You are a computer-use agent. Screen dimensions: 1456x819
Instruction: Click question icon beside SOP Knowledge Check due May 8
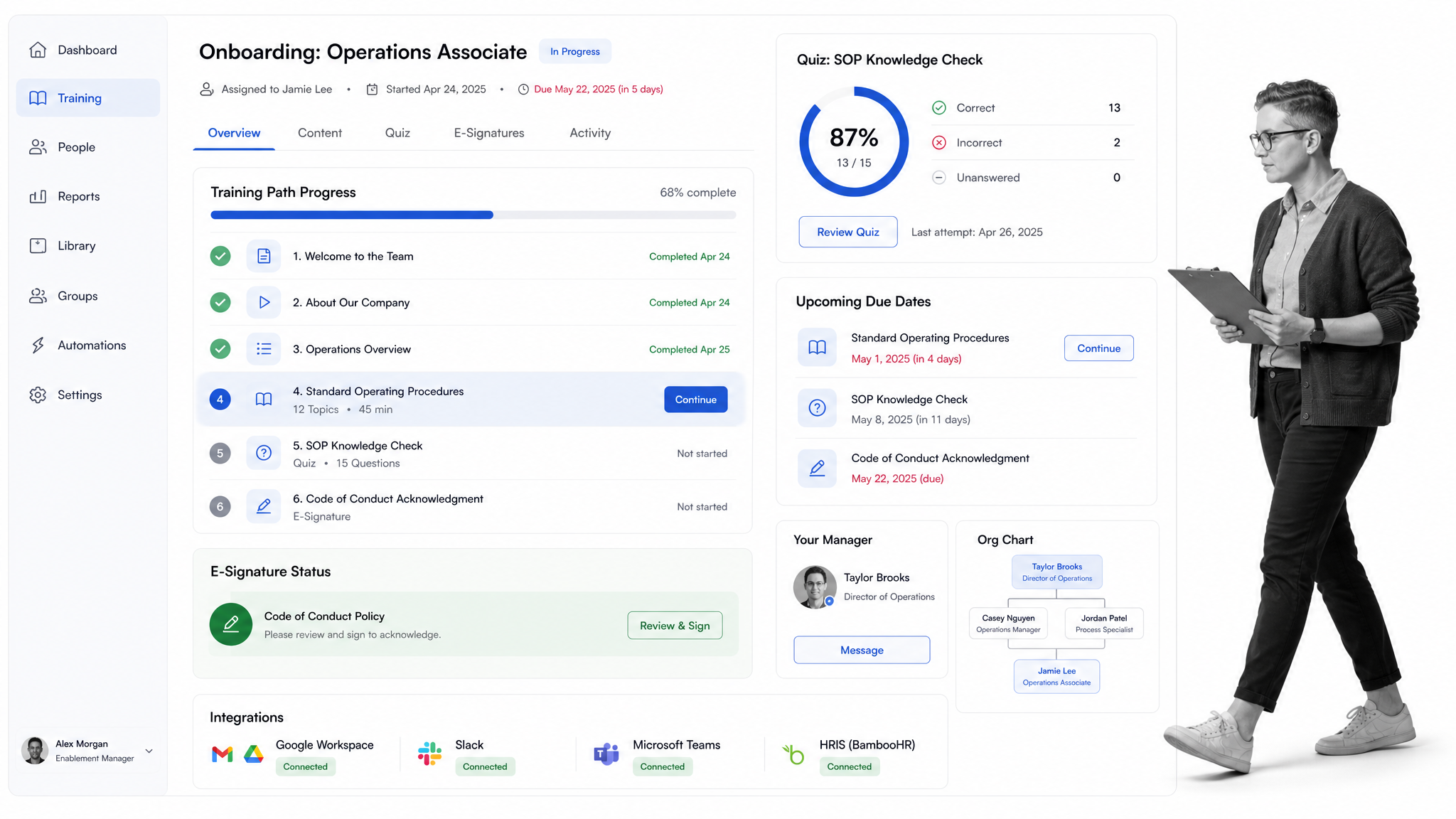click(818, 408)
